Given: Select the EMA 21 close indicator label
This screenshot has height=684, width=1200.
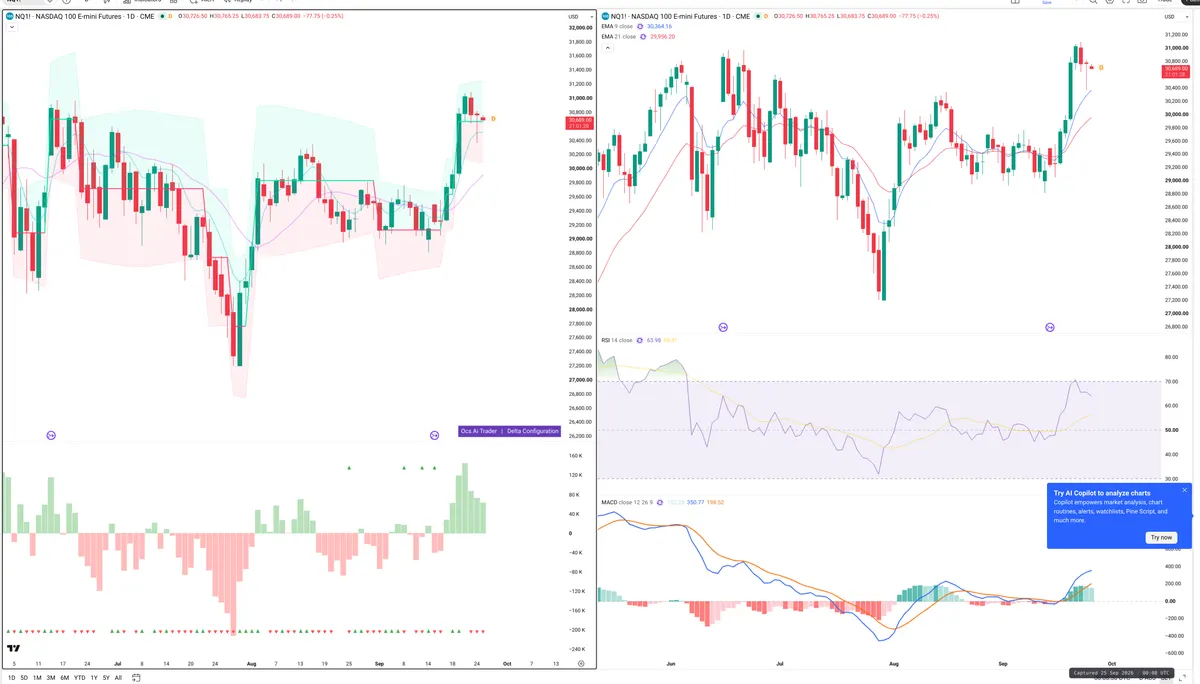Looking at the screenshot, I should 618,37.
